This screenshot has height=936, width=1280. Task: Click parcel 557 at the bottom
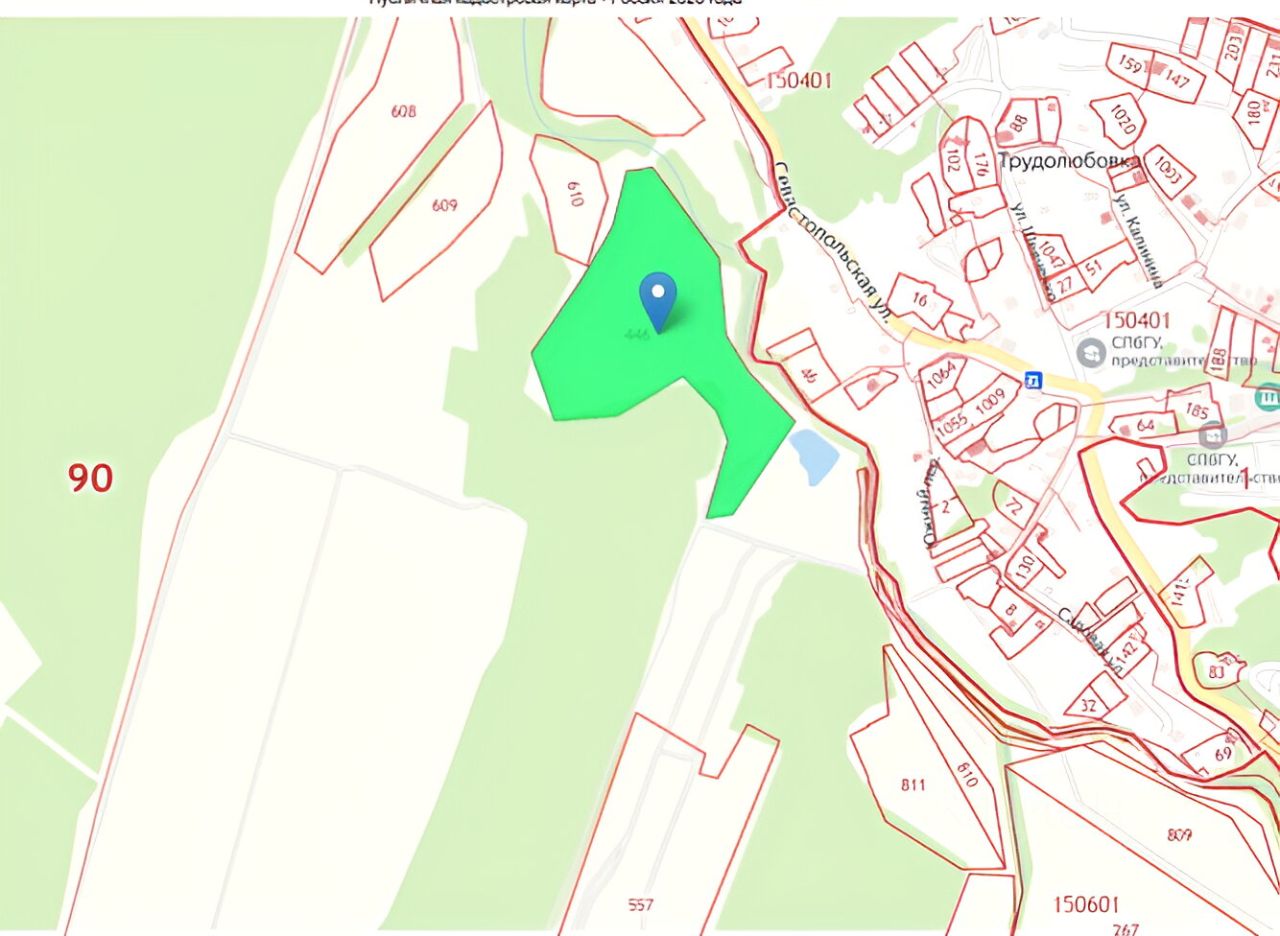pyautogui.click(x=641, y=905)
